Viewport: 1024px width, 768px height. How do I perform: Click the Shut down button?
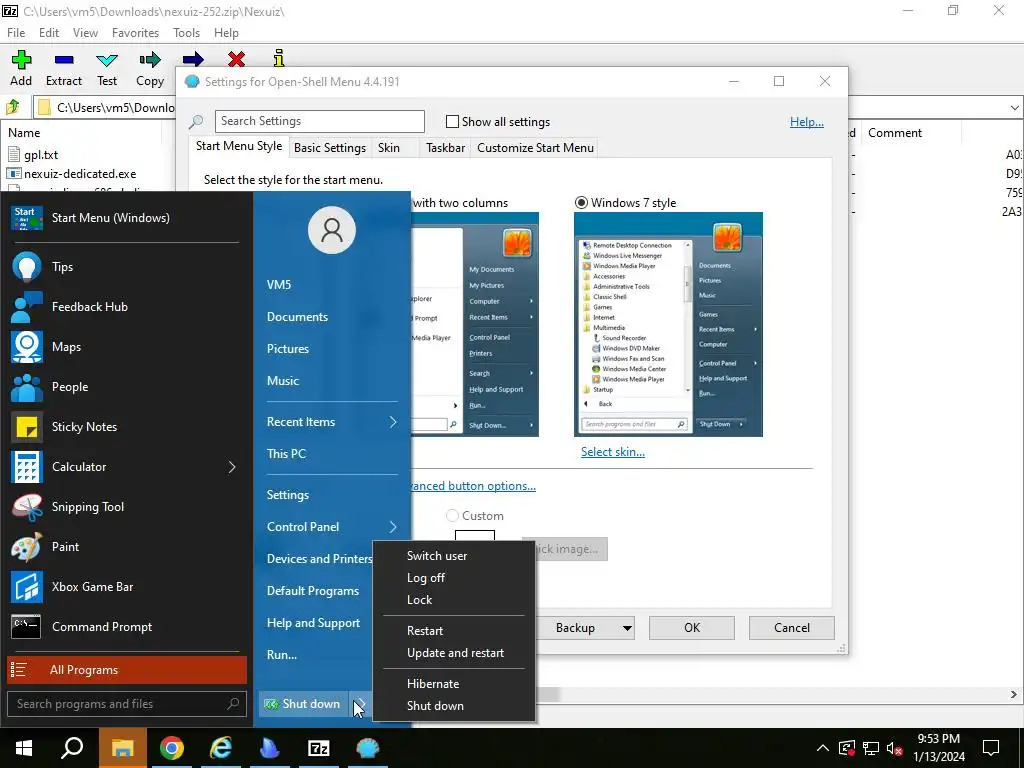(303, 704)
